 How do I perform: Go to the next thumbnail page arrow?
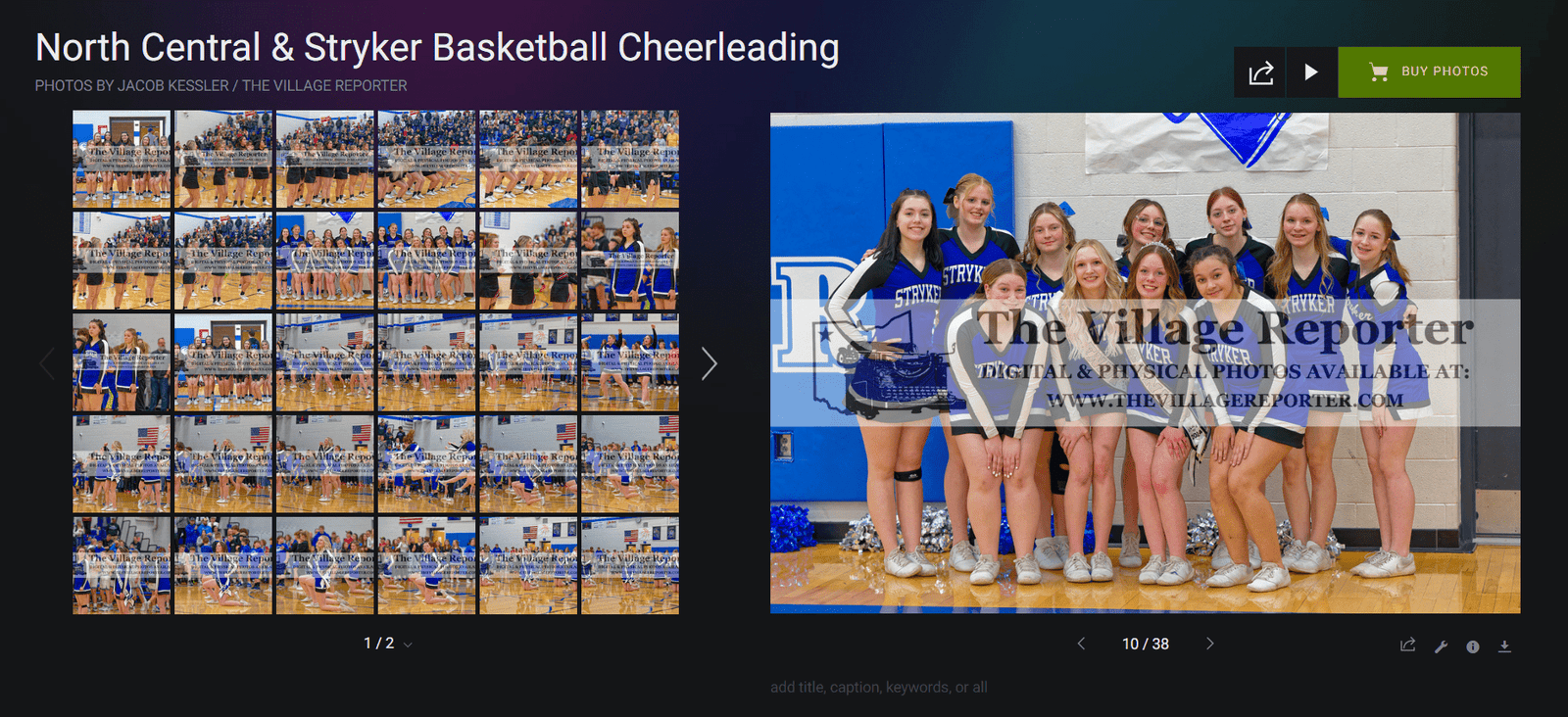click(710, 363)
